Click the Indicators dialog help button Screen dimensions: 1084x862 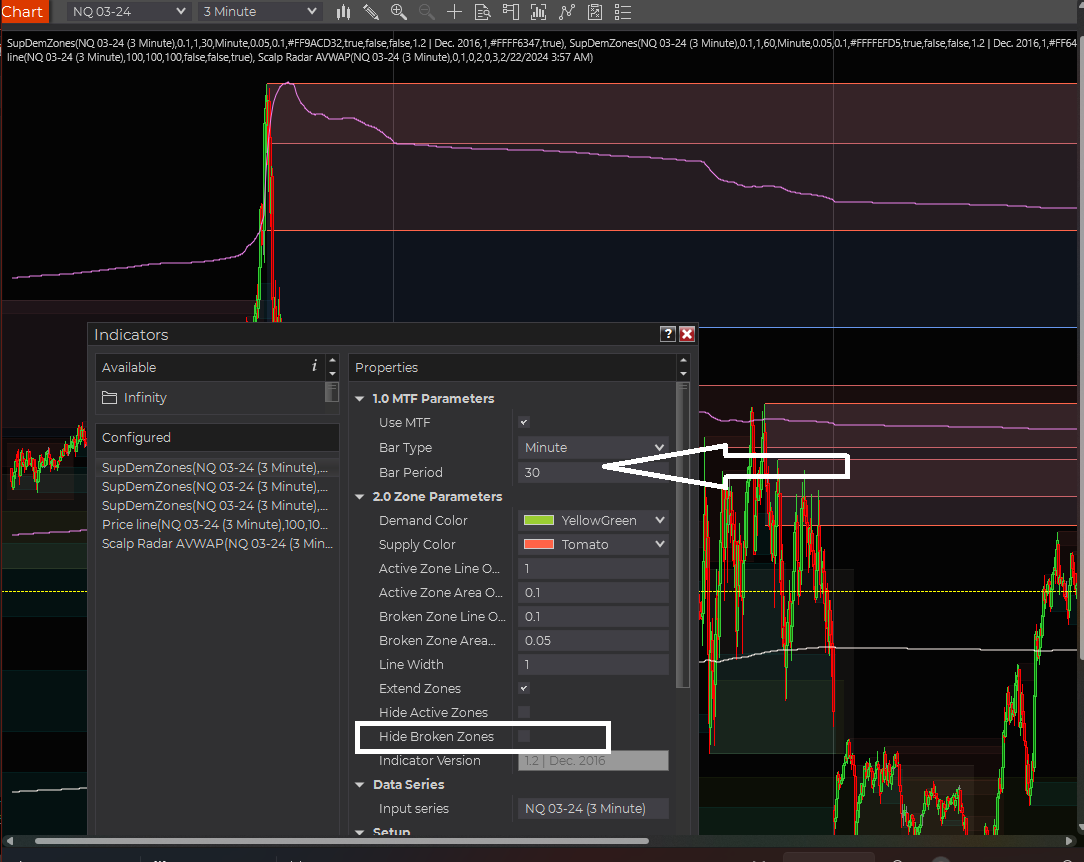668,334
